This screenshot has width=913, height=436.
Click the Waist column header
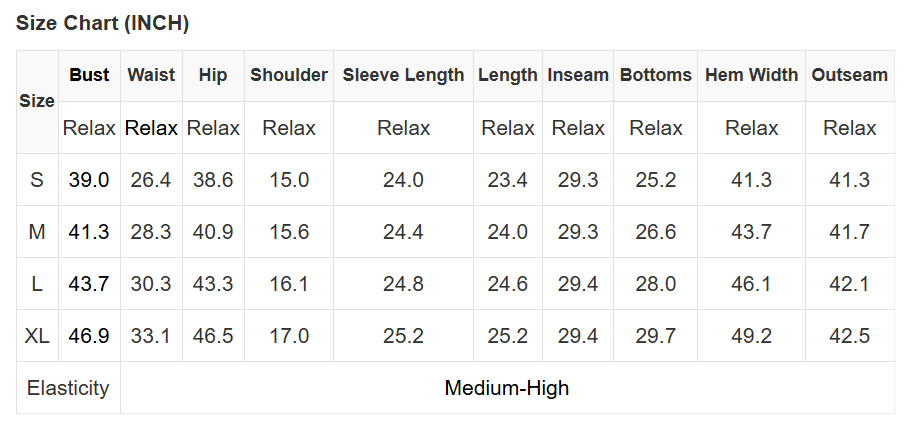(x=151, y=75)
